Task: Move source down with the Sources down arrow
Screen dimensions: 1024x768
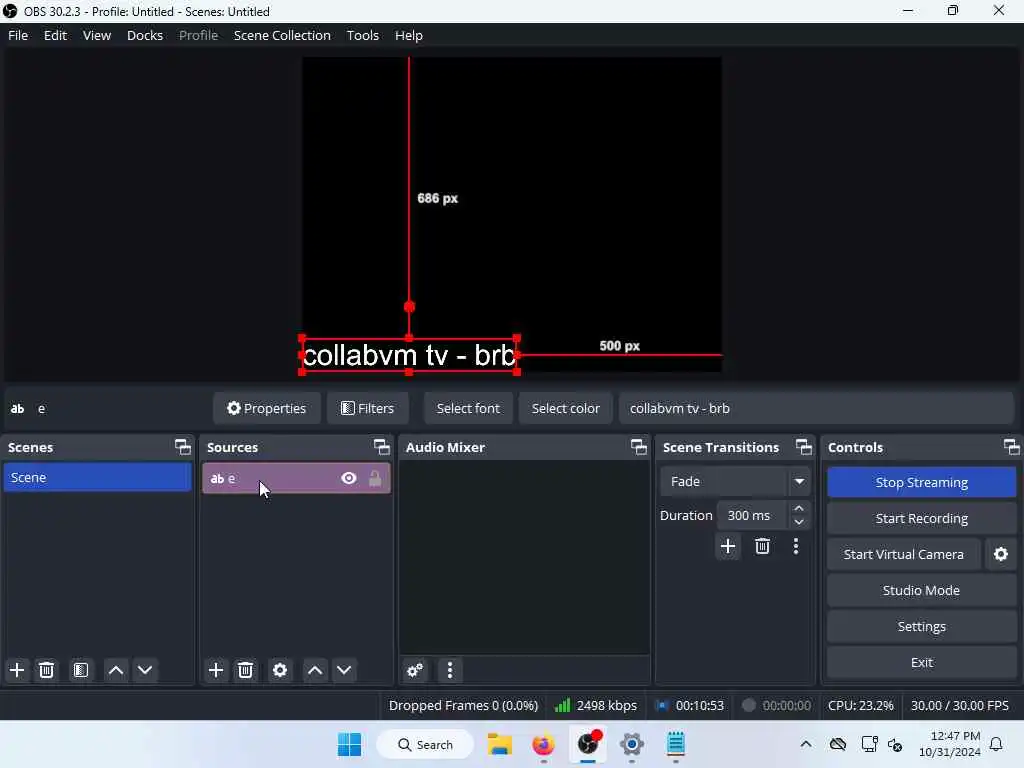Action: click(344, 670)
